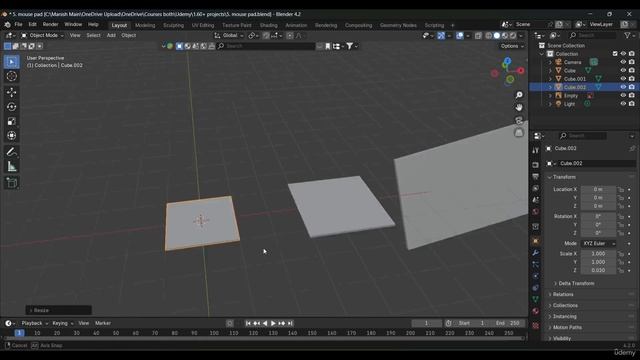The width and height of the screenshot is (640, 360).
Task: Play the animation forward
Action: (x=273, y=323)
